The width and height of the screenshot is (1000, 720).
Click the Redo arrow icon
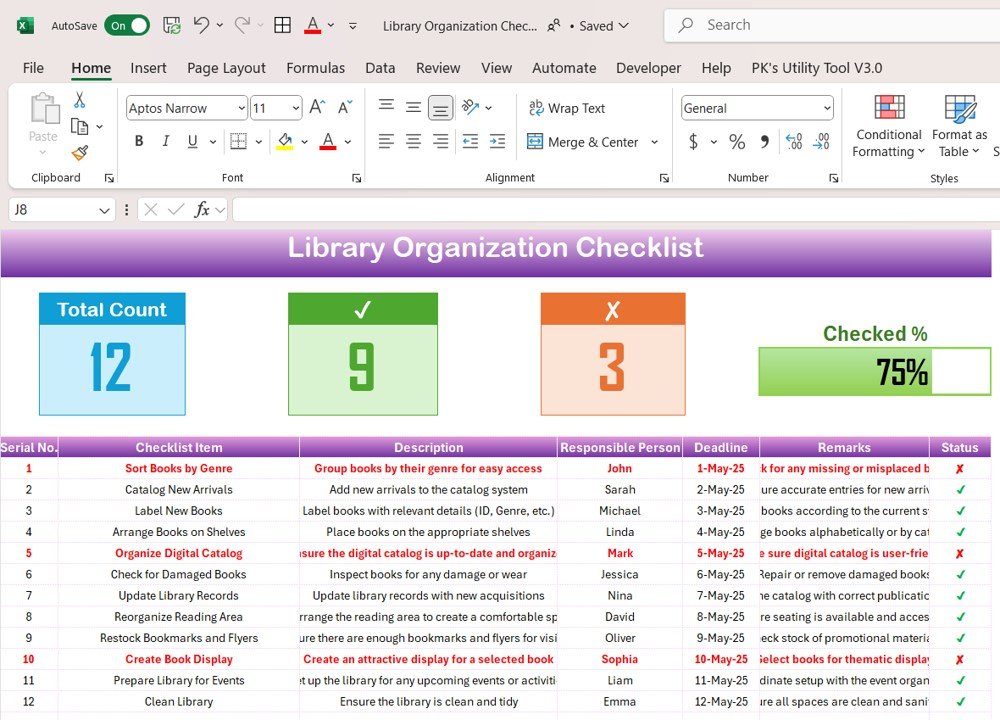(x=242, y=26)
